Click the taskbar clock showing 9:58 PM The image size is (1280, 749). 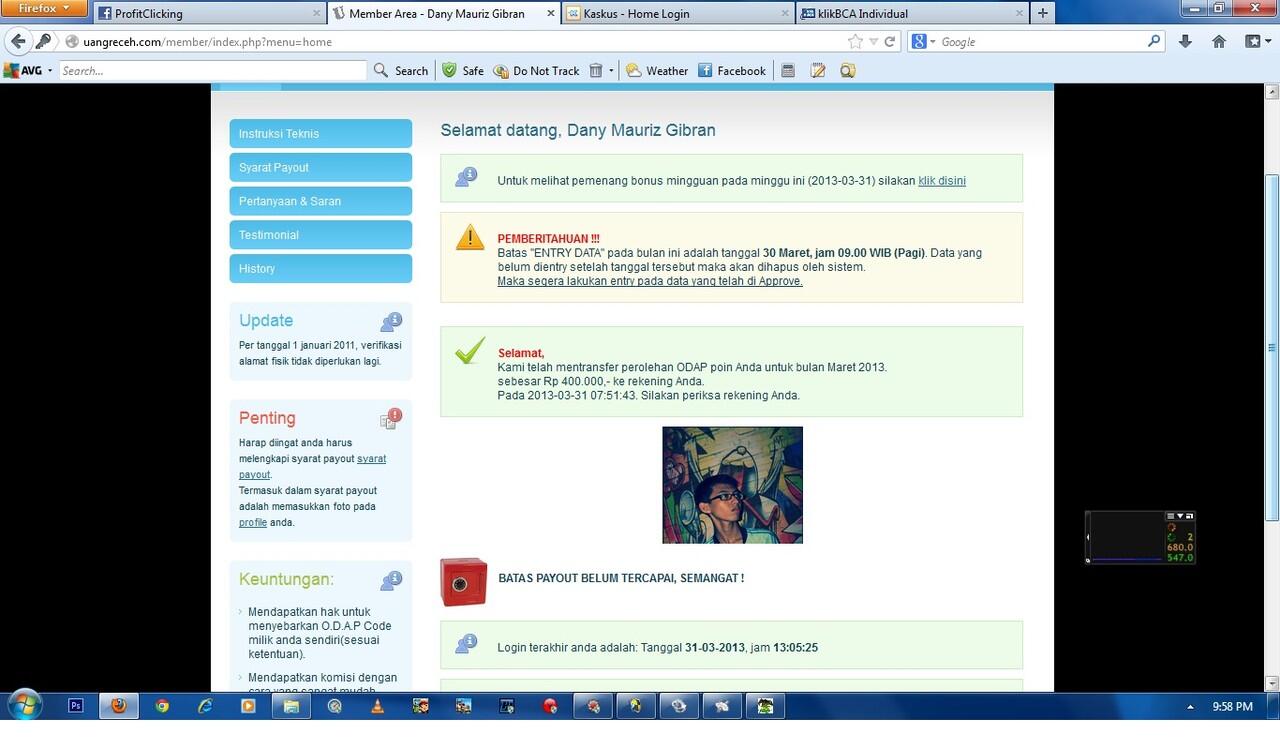[1232, 706]
